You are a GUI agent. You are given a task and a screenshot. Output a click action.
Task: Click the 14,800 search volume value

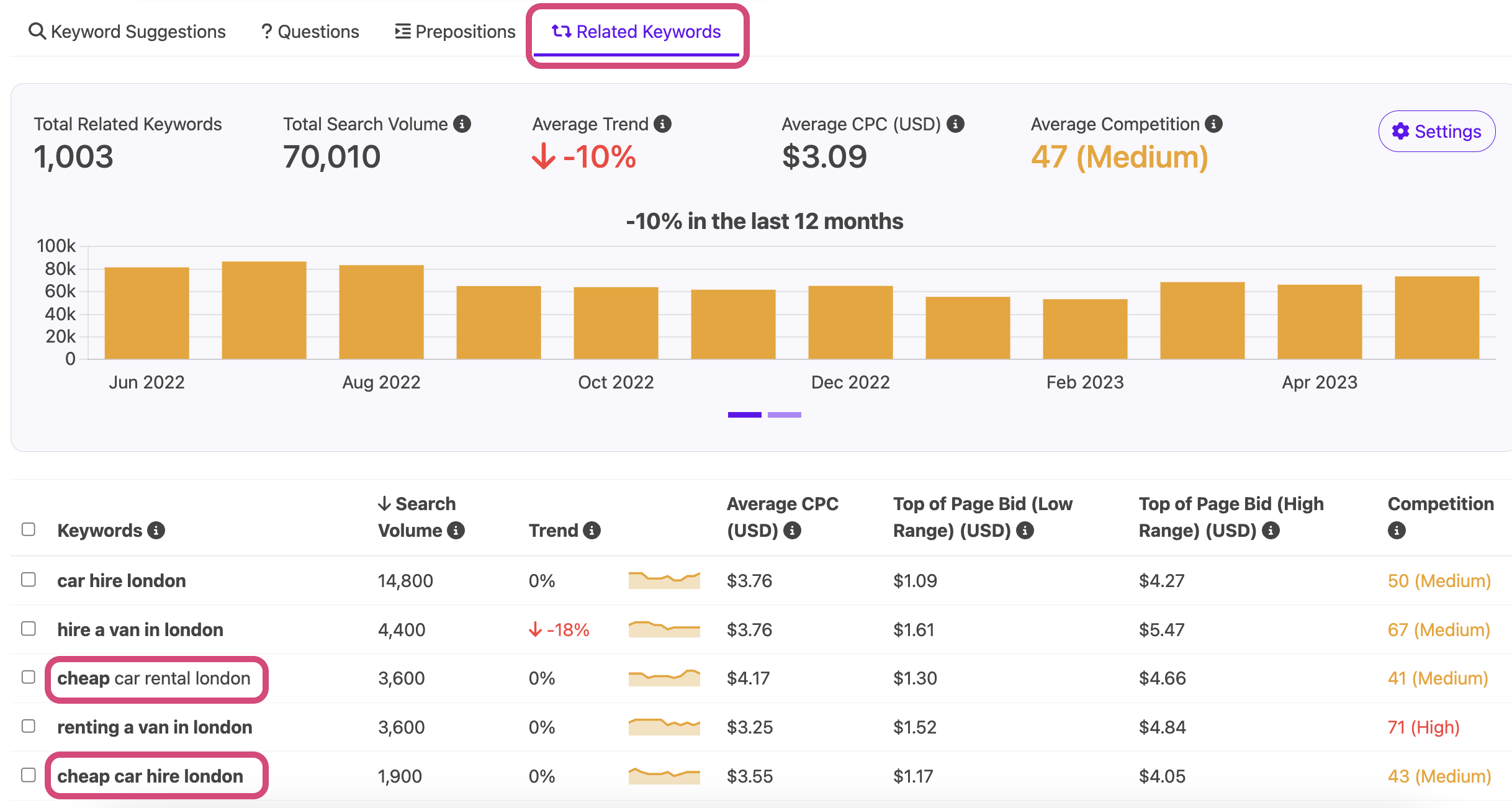click(405, 581)
